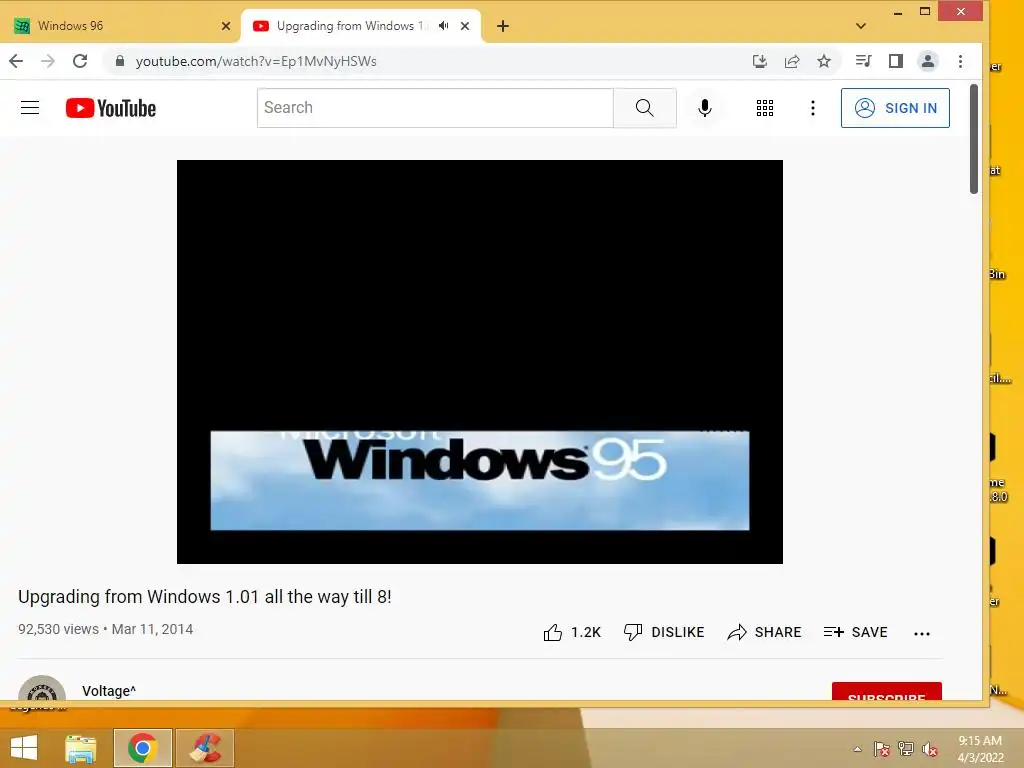Toggle Chrome side panel
This screenshot has width=1024, height=768.
tap(896, 61)
